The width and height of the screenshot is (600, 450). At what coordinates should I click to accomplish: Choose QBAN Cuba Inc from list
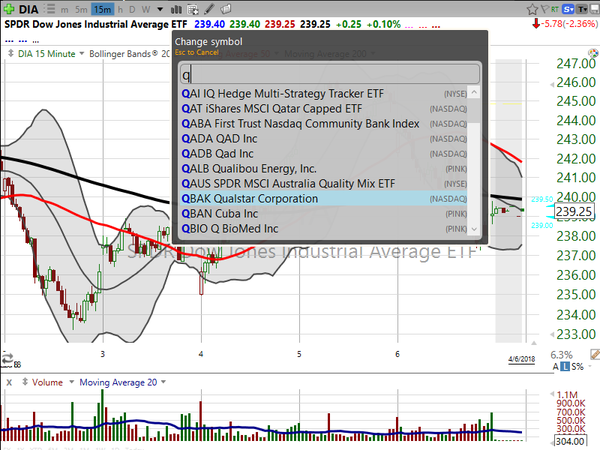coord(323,214)
